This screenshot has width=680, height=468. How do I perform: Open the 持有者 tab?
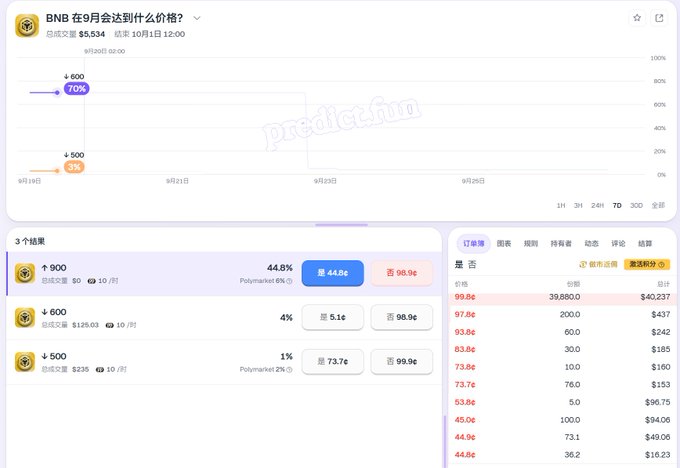(561, 244)
